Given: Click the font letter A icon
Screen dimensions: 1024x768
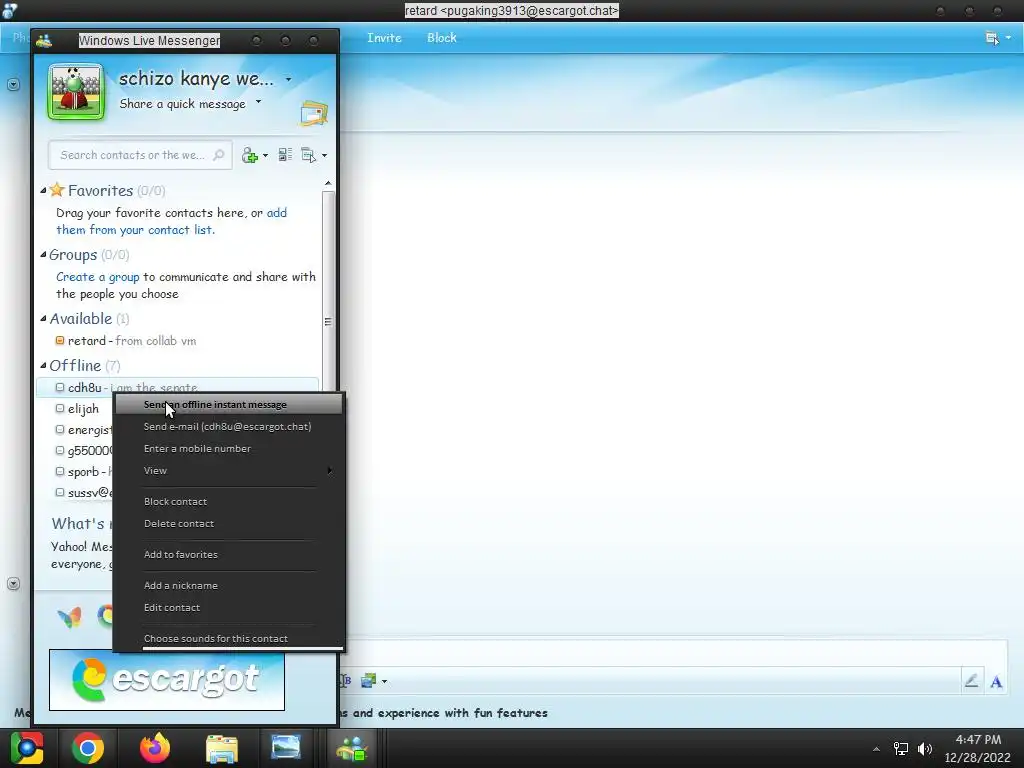Looking at the screenshot, I should tap(997, 682).
